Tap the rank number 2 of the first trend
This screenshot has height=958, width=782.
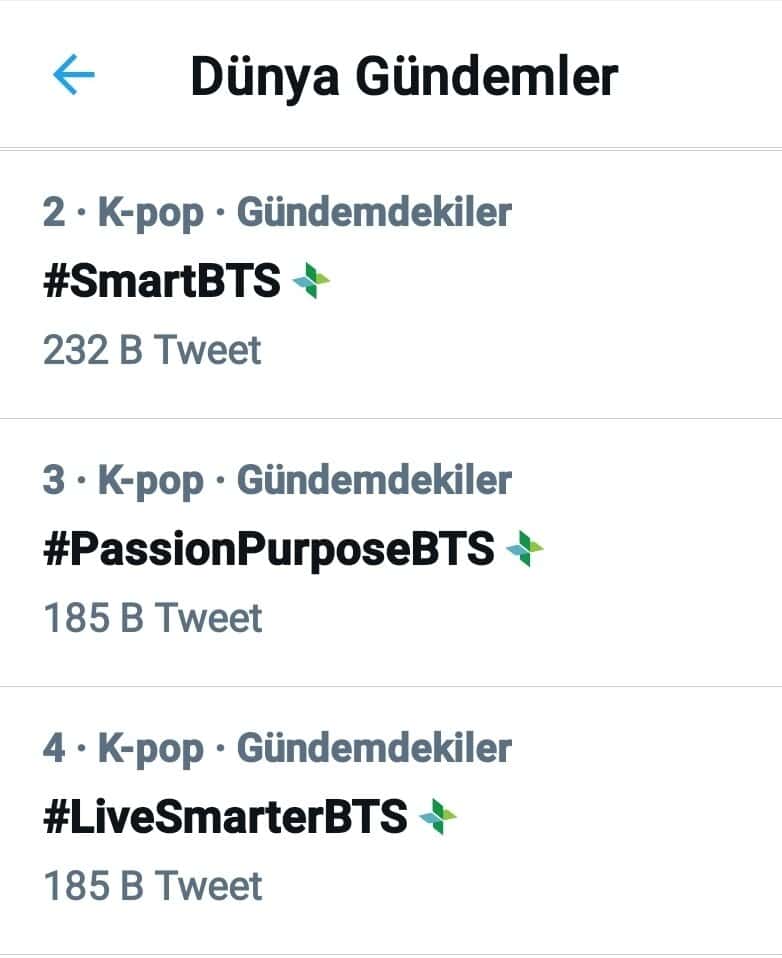(54, 212)
